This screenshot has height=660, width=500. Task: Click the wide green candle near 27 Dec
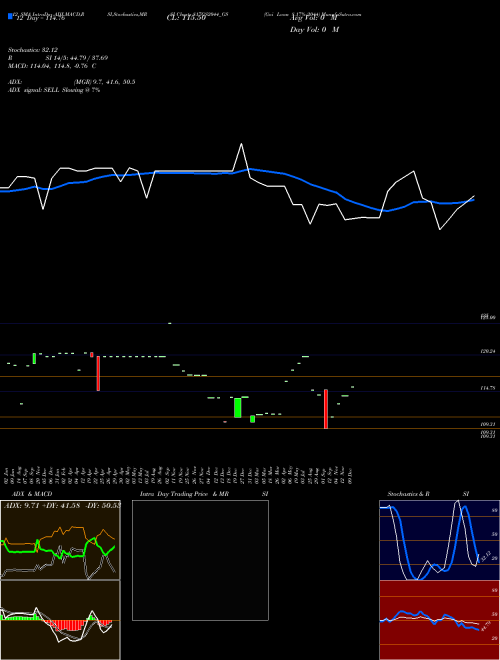[237, 408]
